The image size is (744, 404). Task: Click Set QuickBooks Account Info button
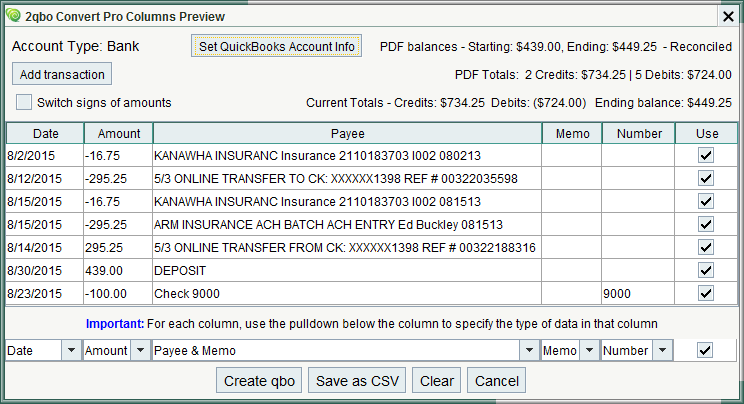point(277,46)
